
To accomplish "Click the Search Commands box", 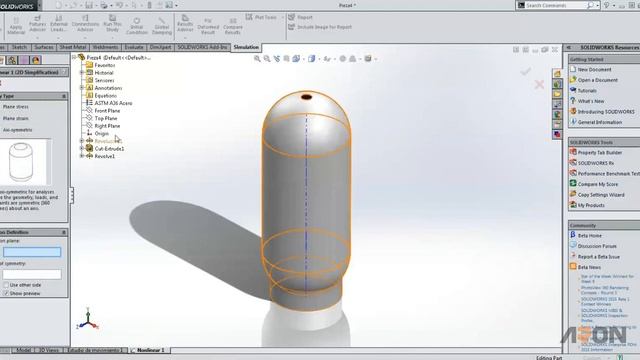I will coord(555,5).
